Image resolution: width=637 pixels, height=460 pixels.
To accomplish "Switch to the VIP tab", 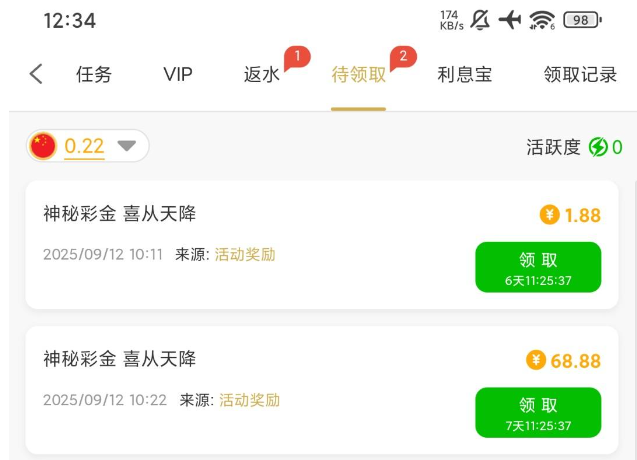I will (x=178, y=75).
